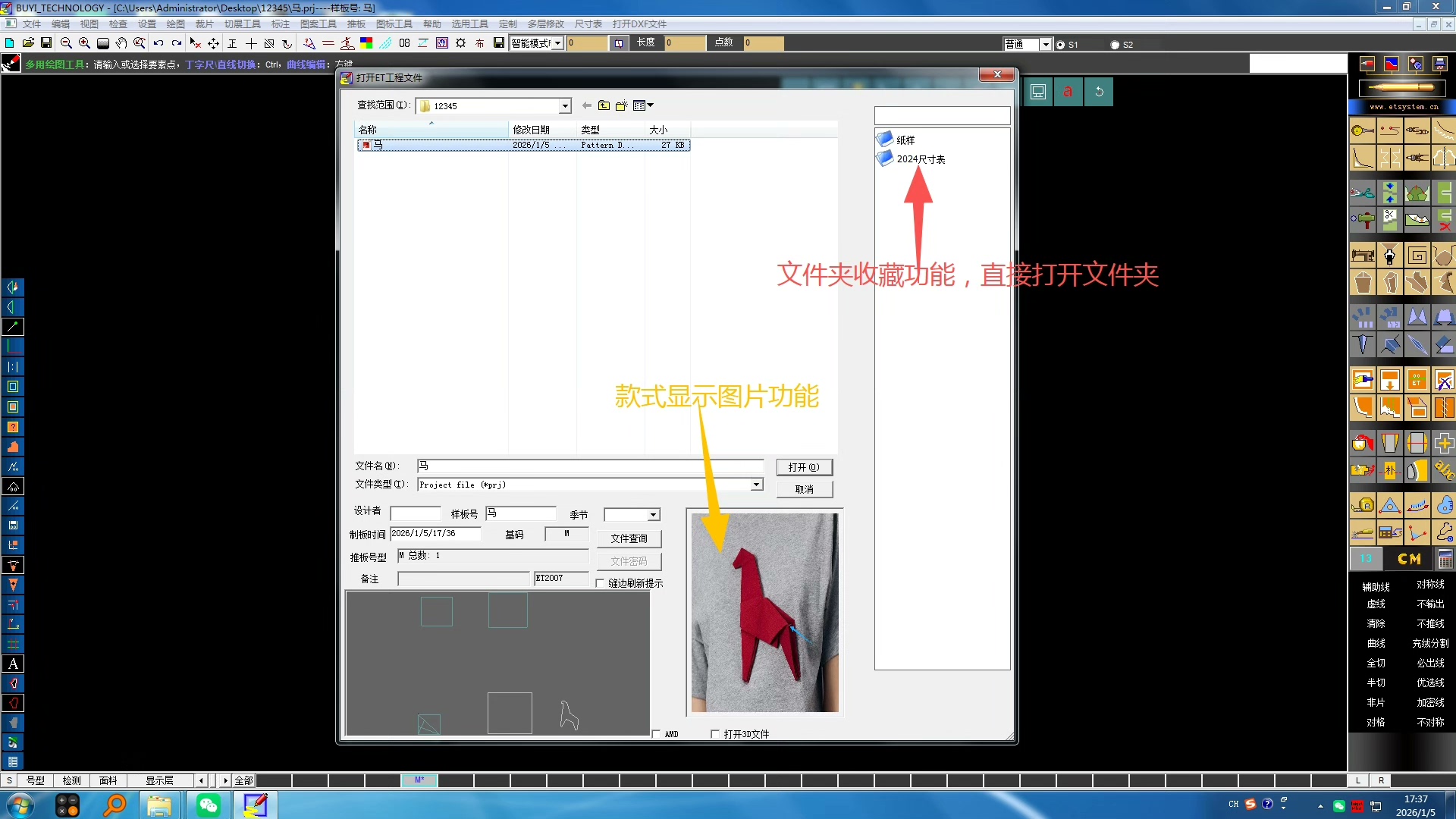Enable the 缝边刷新提示 checkbox

click(601, 583)
